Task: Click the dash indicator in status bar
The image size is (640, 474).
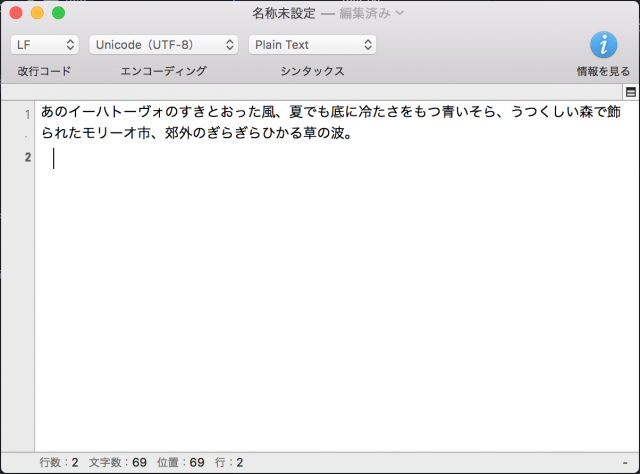Action: click(x=625, y=463)
